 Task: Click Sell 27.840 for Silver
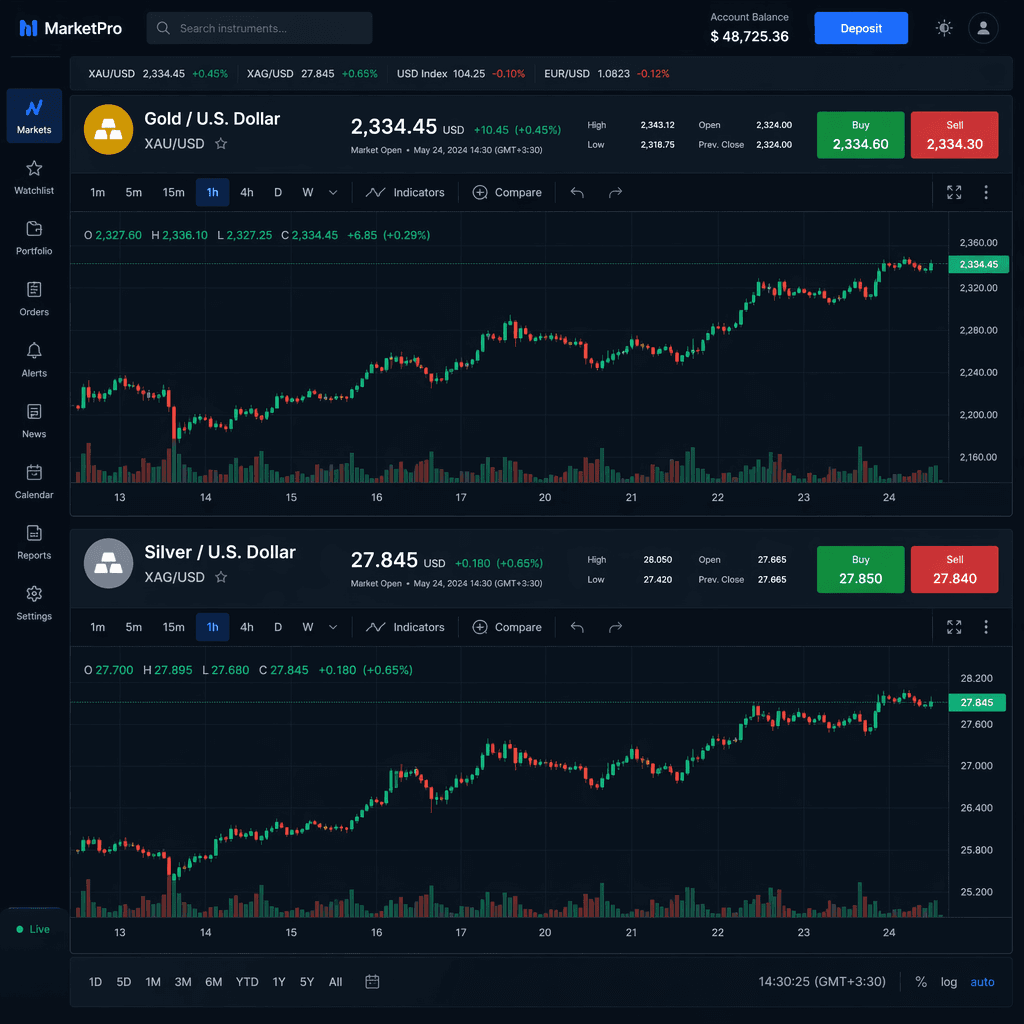pyautogui.click(x=954, y=569)
